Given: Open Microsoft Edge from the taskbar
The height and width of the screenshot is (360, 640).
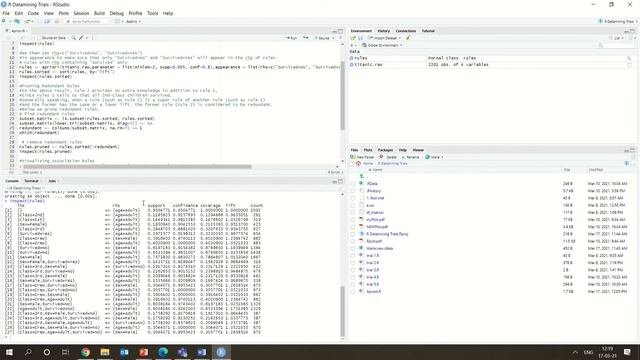Looking at the screenshot, I should (163, 352).
